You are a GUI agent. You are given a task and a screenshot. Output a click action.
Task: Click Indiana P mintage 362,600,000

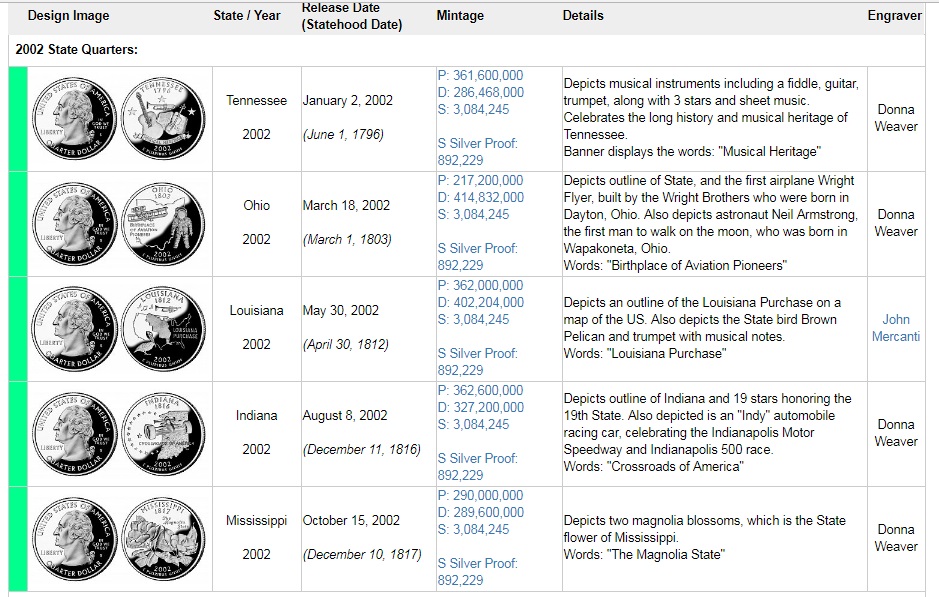click(480, 390)
